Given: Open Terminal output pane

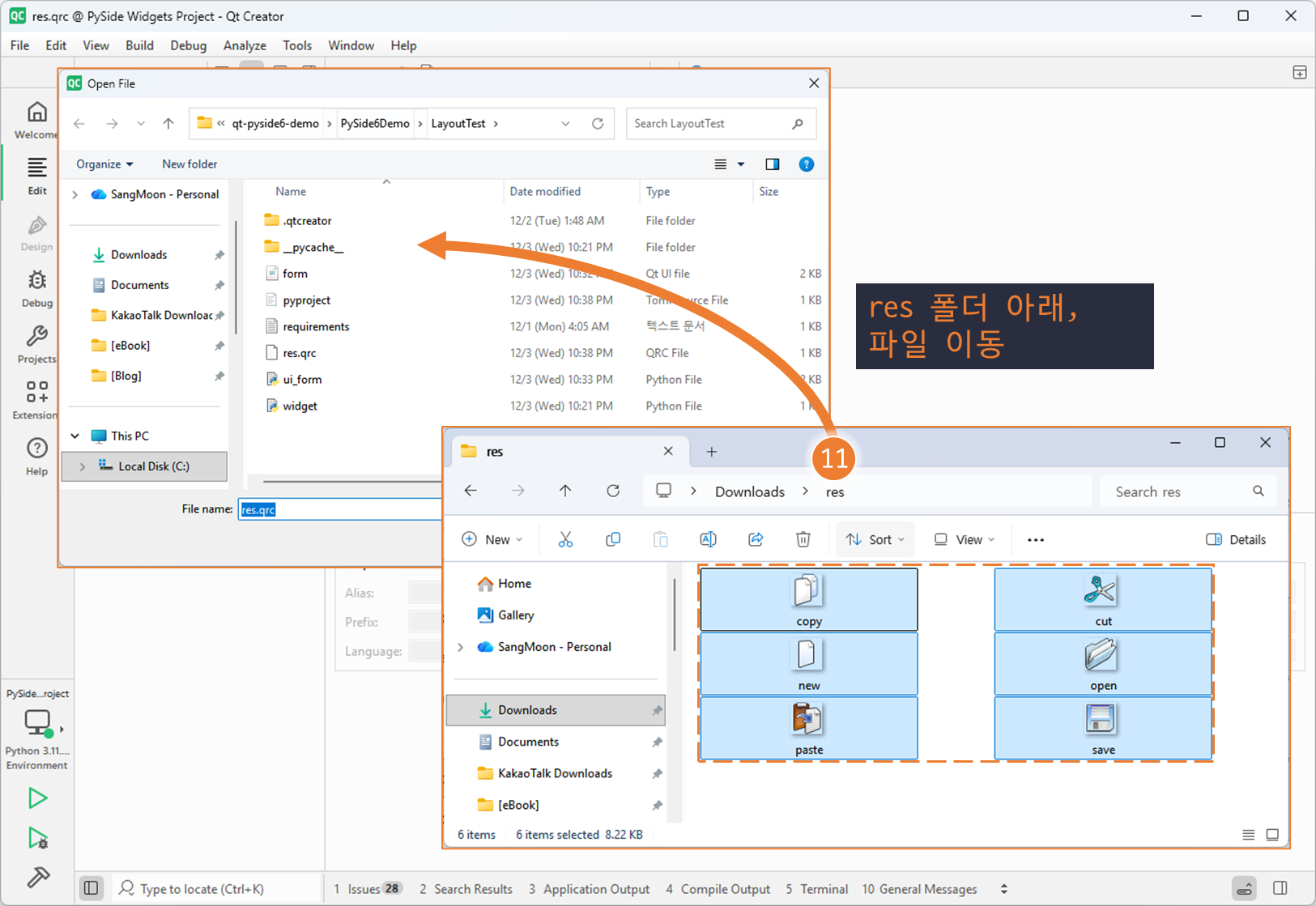Looking at the screenshot, I should [817, 889].
